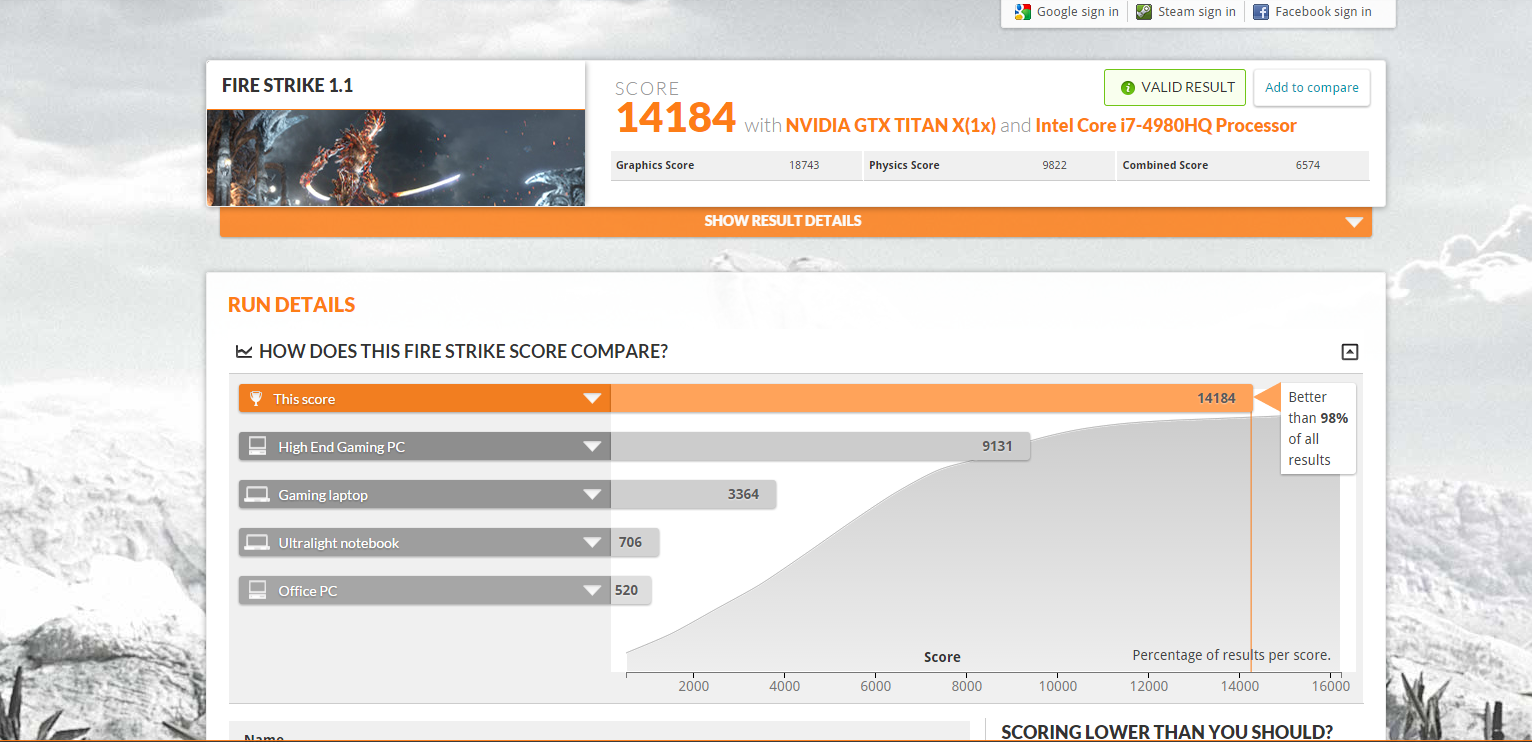
Task: Click the chart icon beside How Does This Compare
Action: pos(244,351)
